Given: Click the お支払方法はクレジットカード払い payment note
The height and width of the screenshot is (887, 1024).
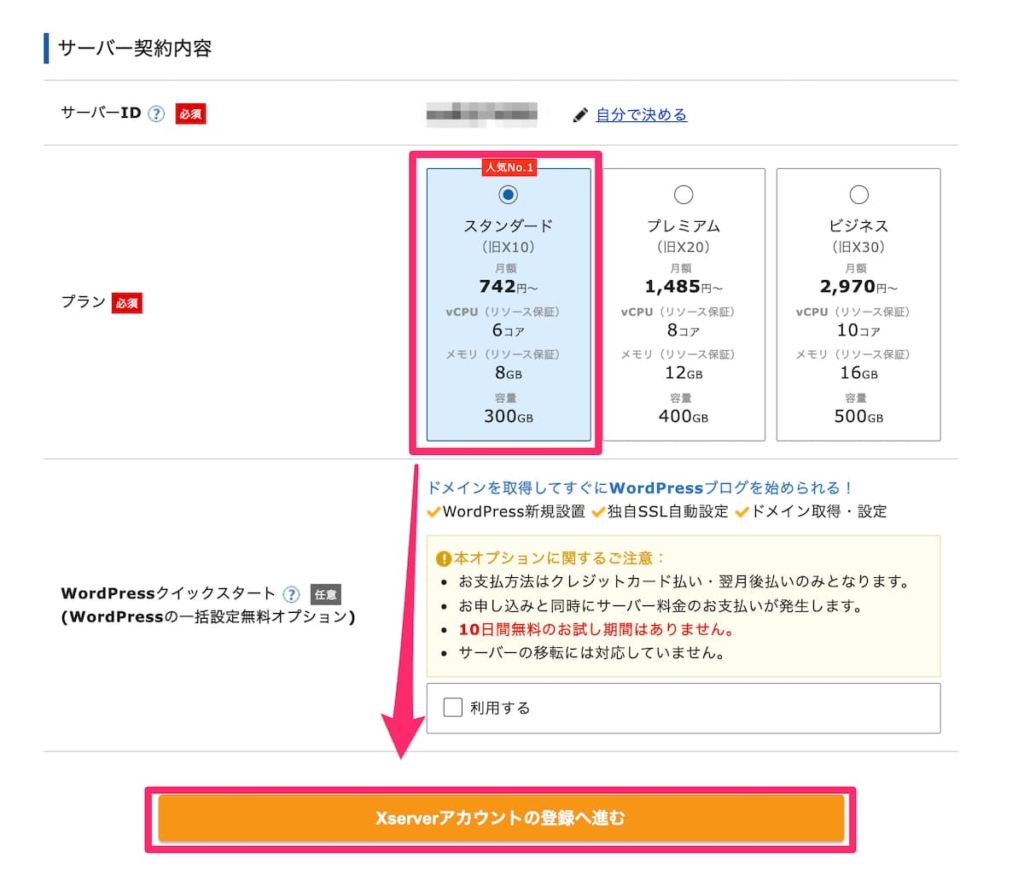Looking at the screenshot, I should pyautogui.click(x=684, y=581).
